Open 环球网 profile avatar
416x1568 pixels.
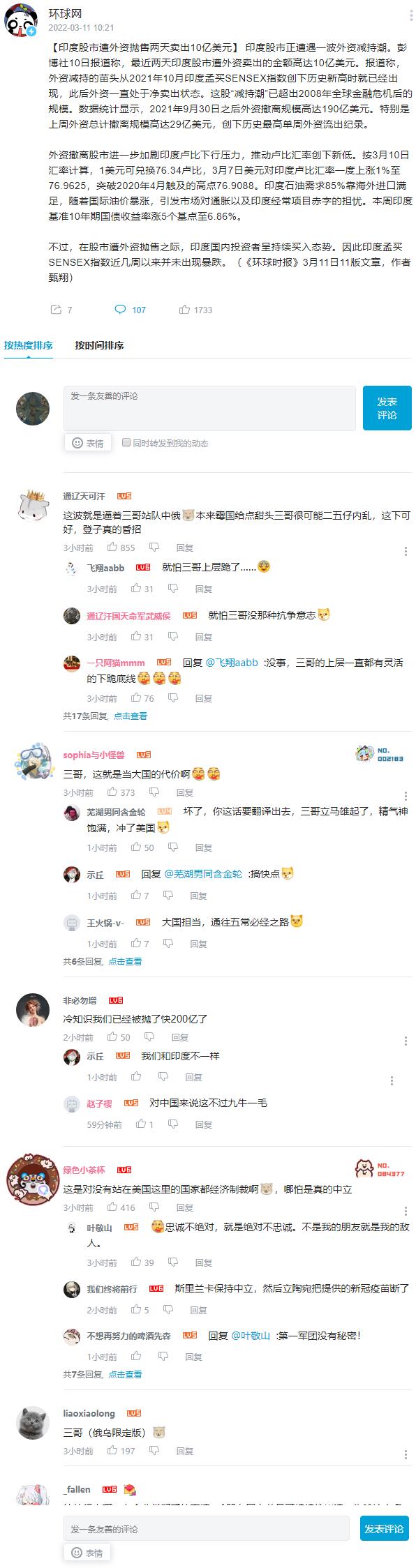(21, 22)
